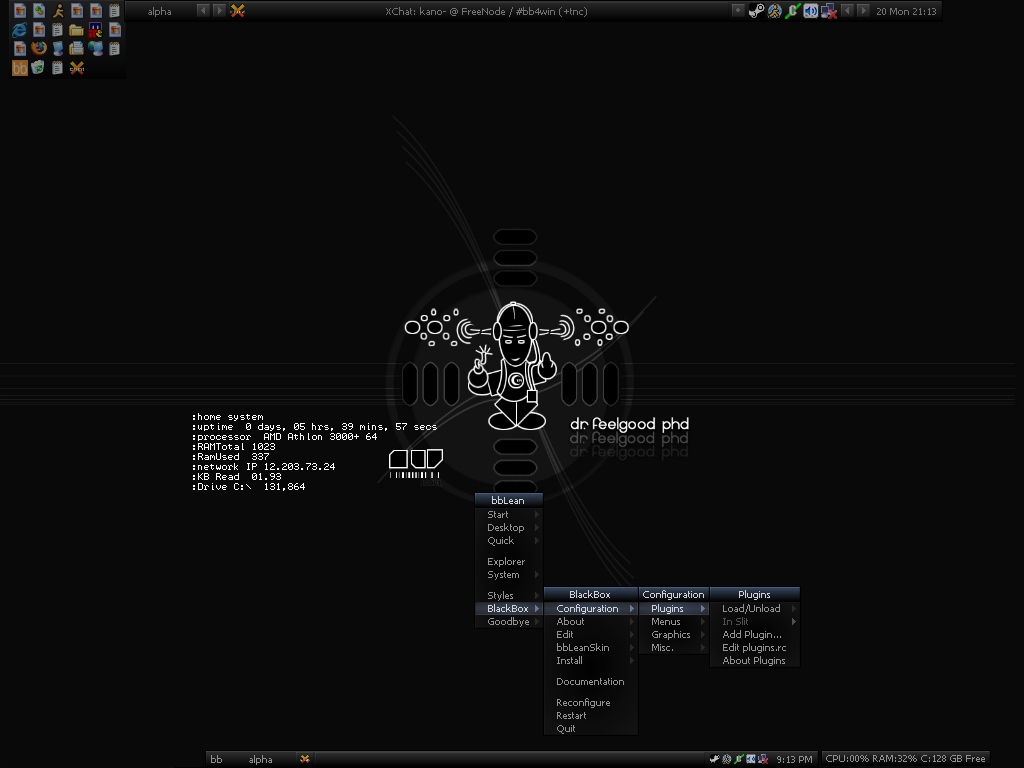1024x768 pixels.
Task: Open the single computer monitor icon in grid
Action: (57, 48)
